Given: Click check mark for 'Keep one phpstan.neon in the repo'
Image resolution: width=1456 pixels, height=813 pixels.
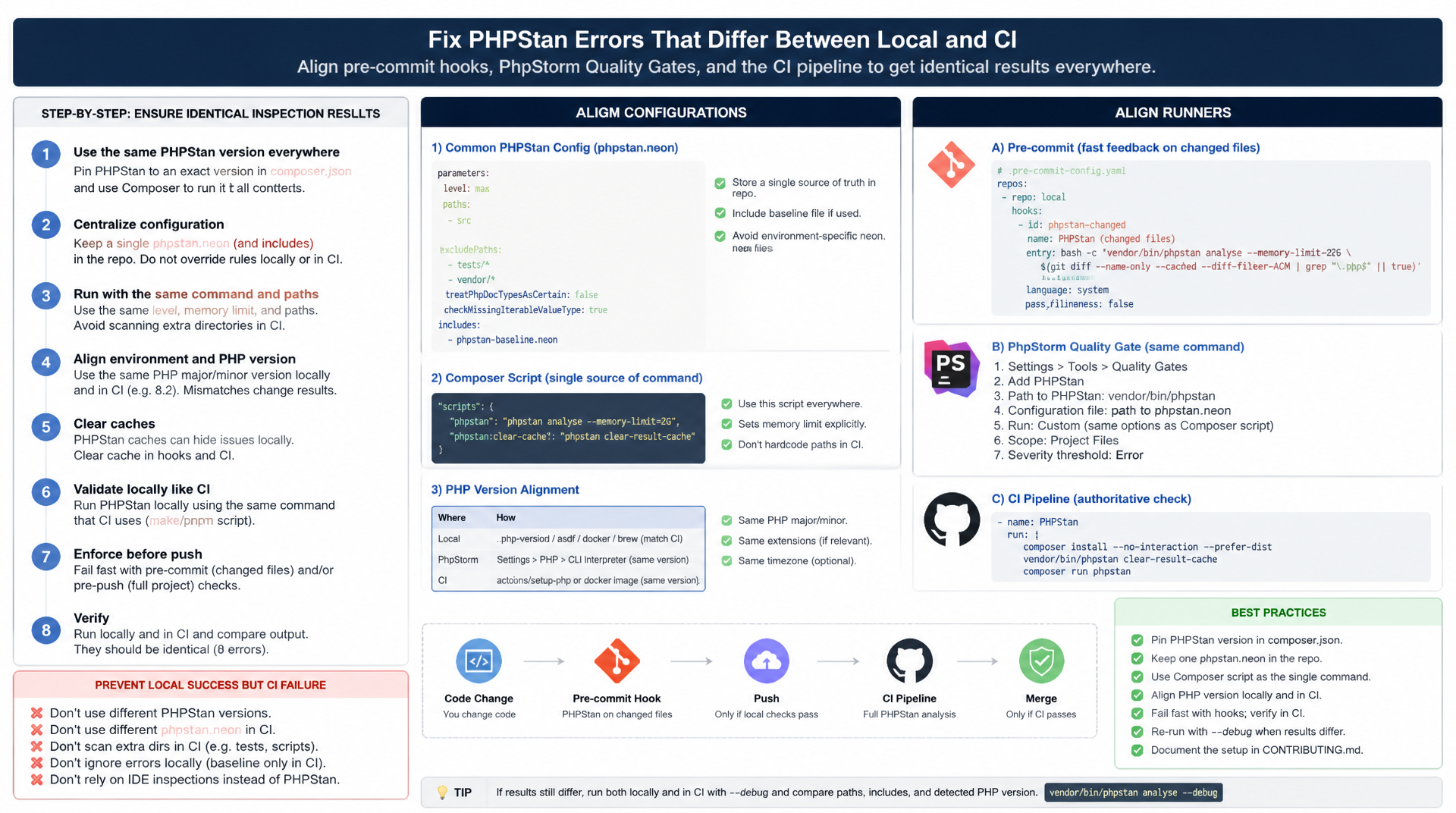Looking at the screenshot, I should [1137, 658].
